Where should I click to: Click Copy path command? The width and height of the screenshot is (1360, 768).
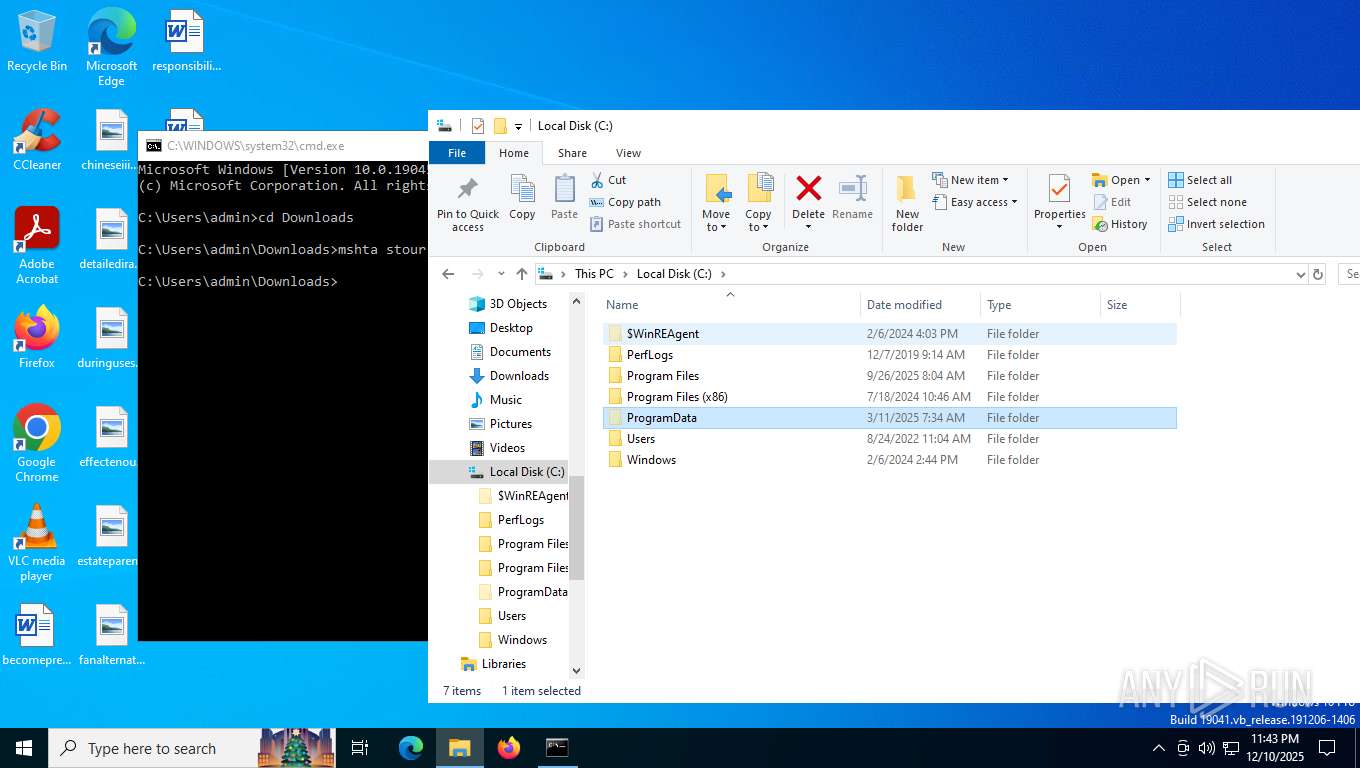tap(625, 202)
